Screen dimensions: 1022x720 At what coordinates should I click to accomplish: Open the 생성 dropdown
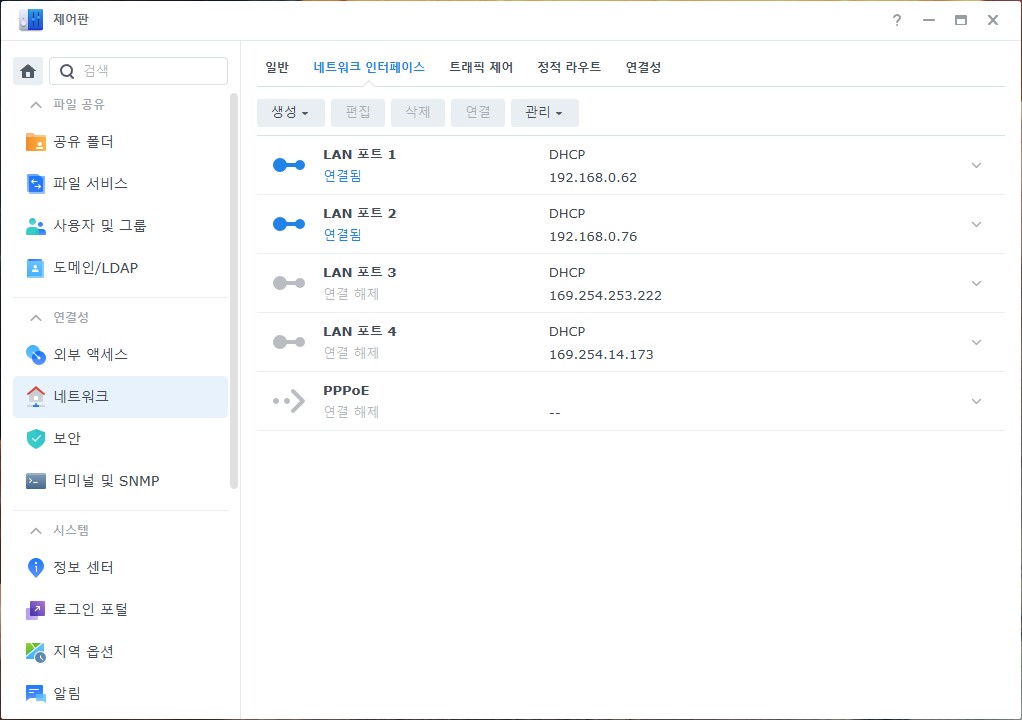(290, 113)
